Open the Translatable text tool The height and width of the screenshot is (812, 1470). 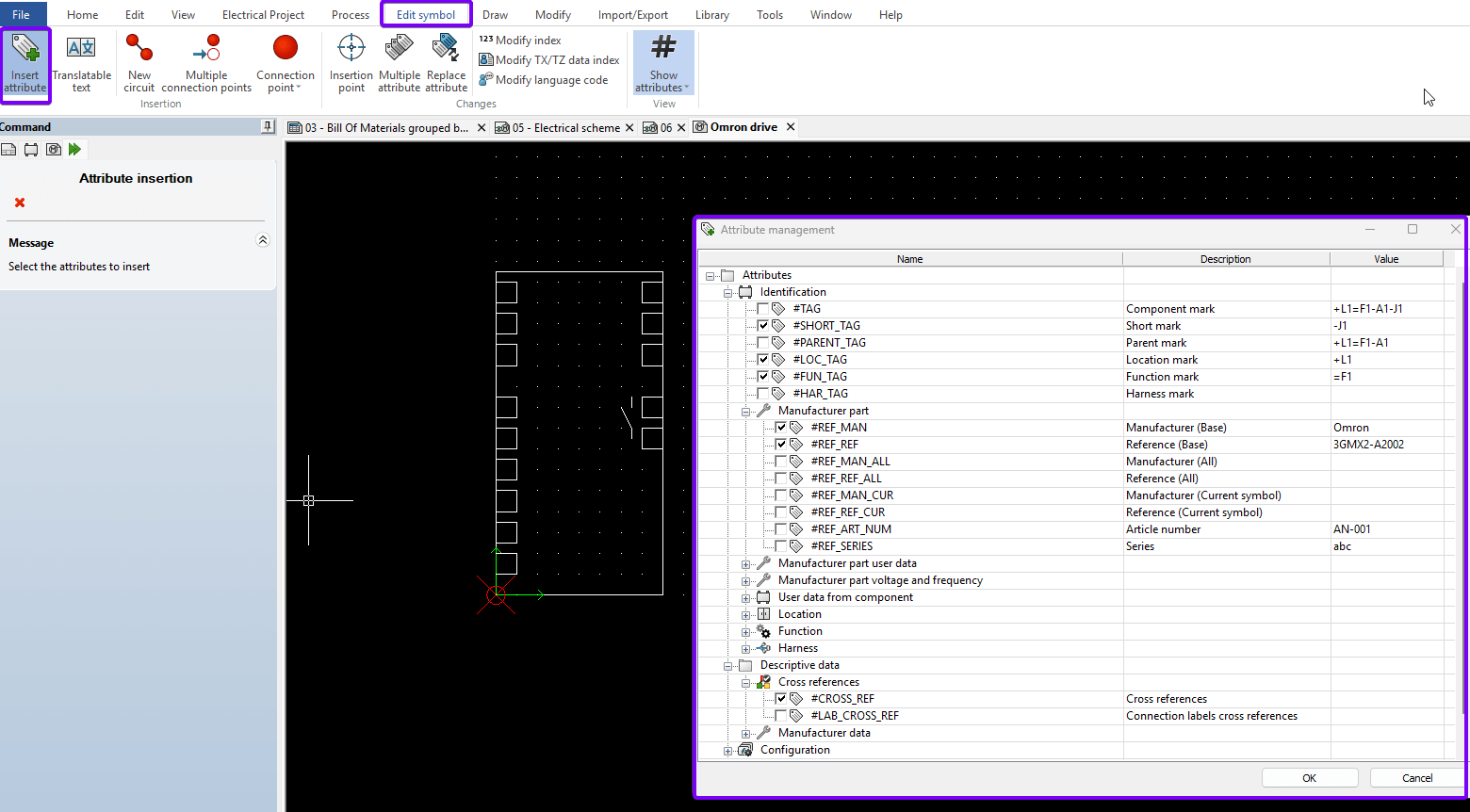81,65
